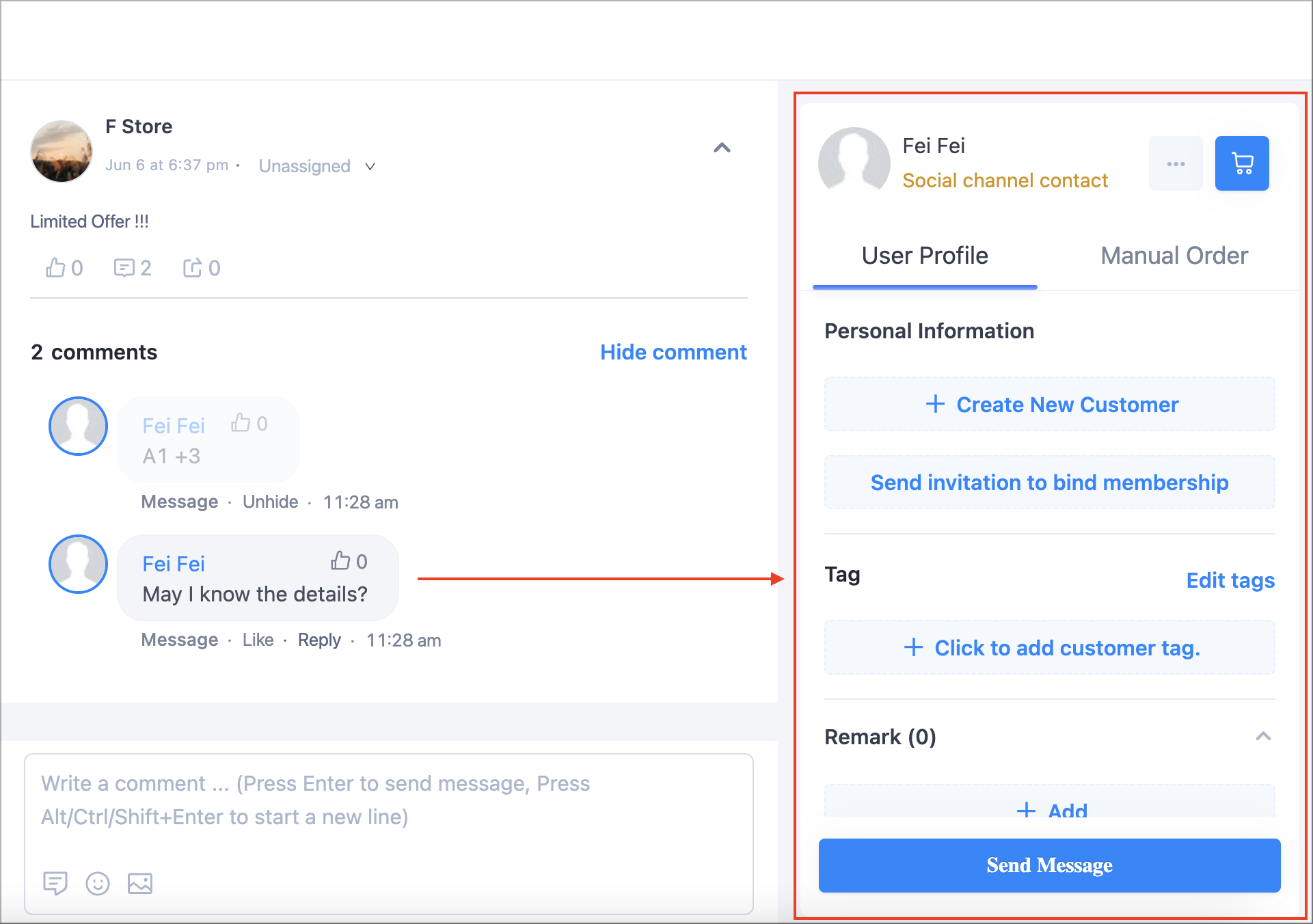The width and height of the screenshot is (1313, 924).
Task: Click the post like thumbs-up icon
Action: point(56,268)
